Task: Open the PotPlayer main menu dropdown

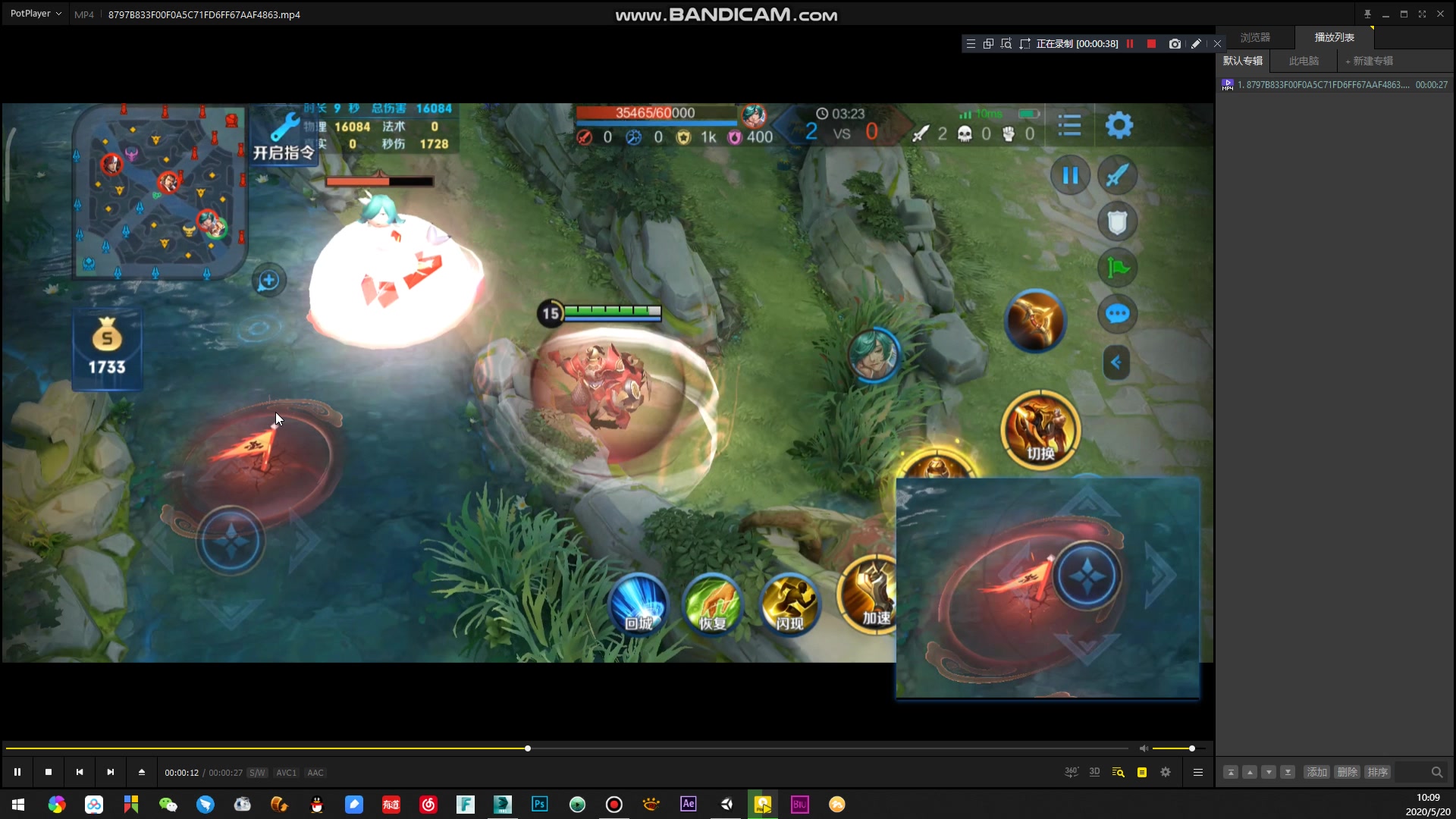Action: tap(36, 14)
